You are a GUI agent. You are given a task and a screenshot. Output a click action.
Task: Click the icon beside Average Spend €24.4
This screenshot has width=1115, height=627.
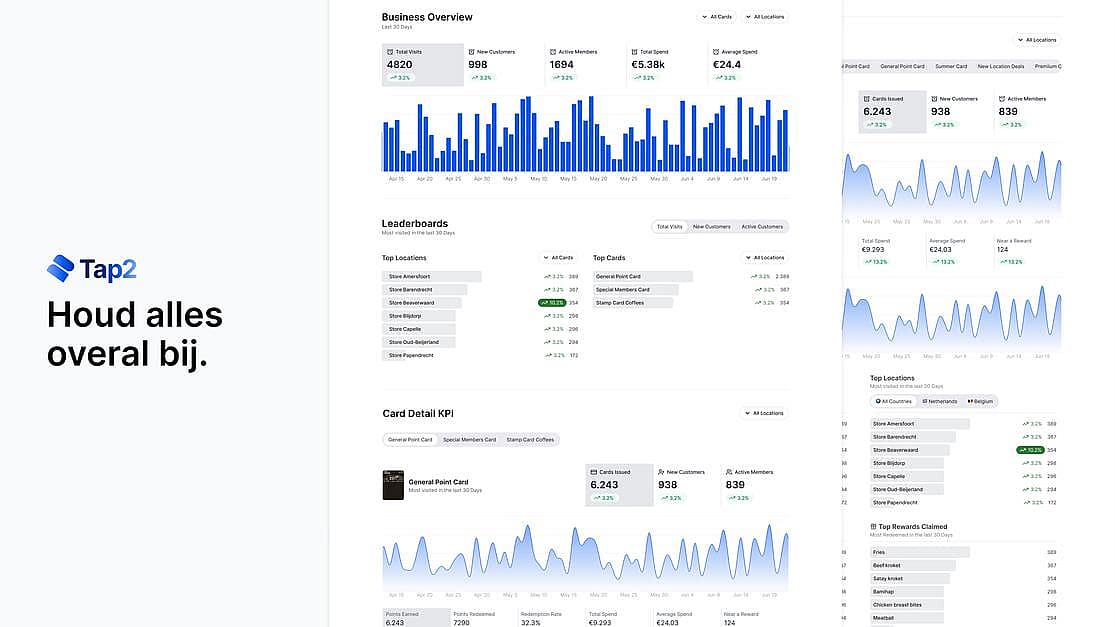click(x=716, y=52)
